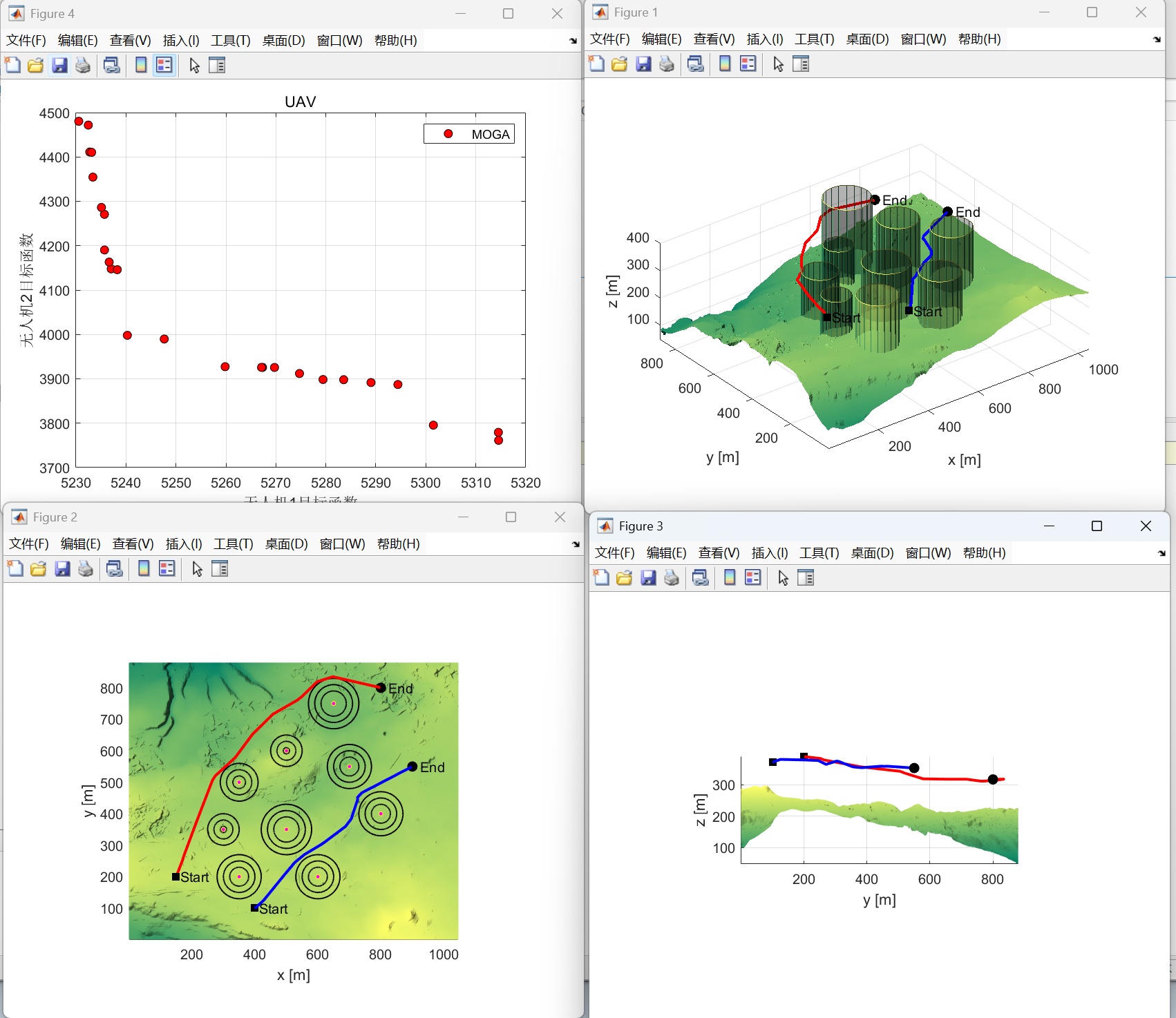The image size is (1176, 1018).
Task: Click New Figure icon in Figure 4
Action: click(x=12, y=66)
